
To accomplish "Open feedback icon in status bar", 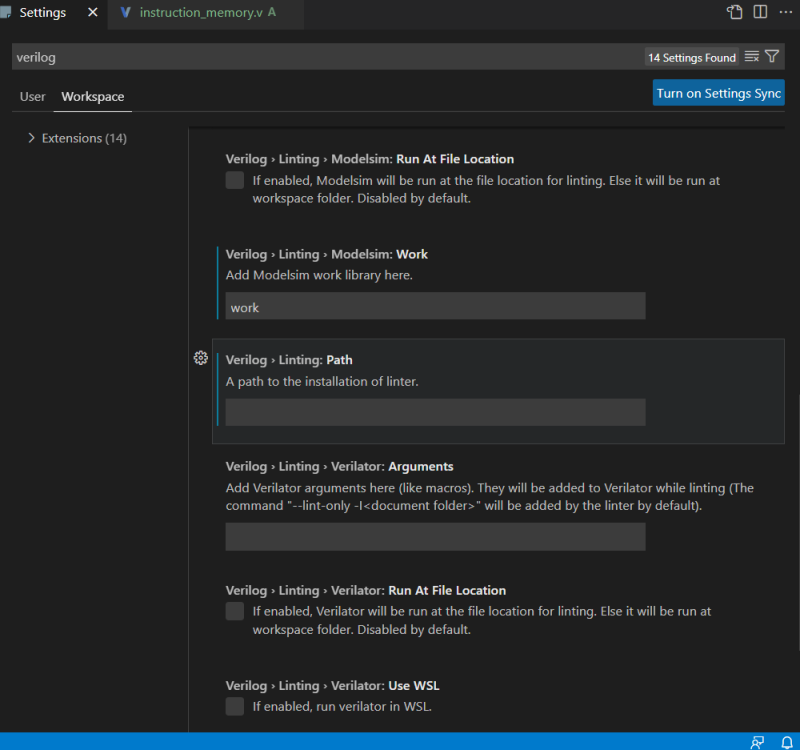I will click(x=757, y=741).
